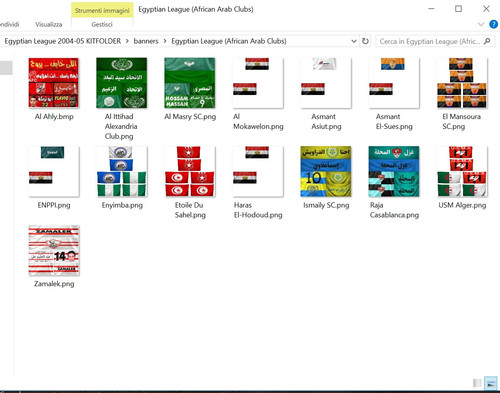This screenshot has width=500, height=393.
Task: Open Help via the question mark icon
Action: coord(493,24)
